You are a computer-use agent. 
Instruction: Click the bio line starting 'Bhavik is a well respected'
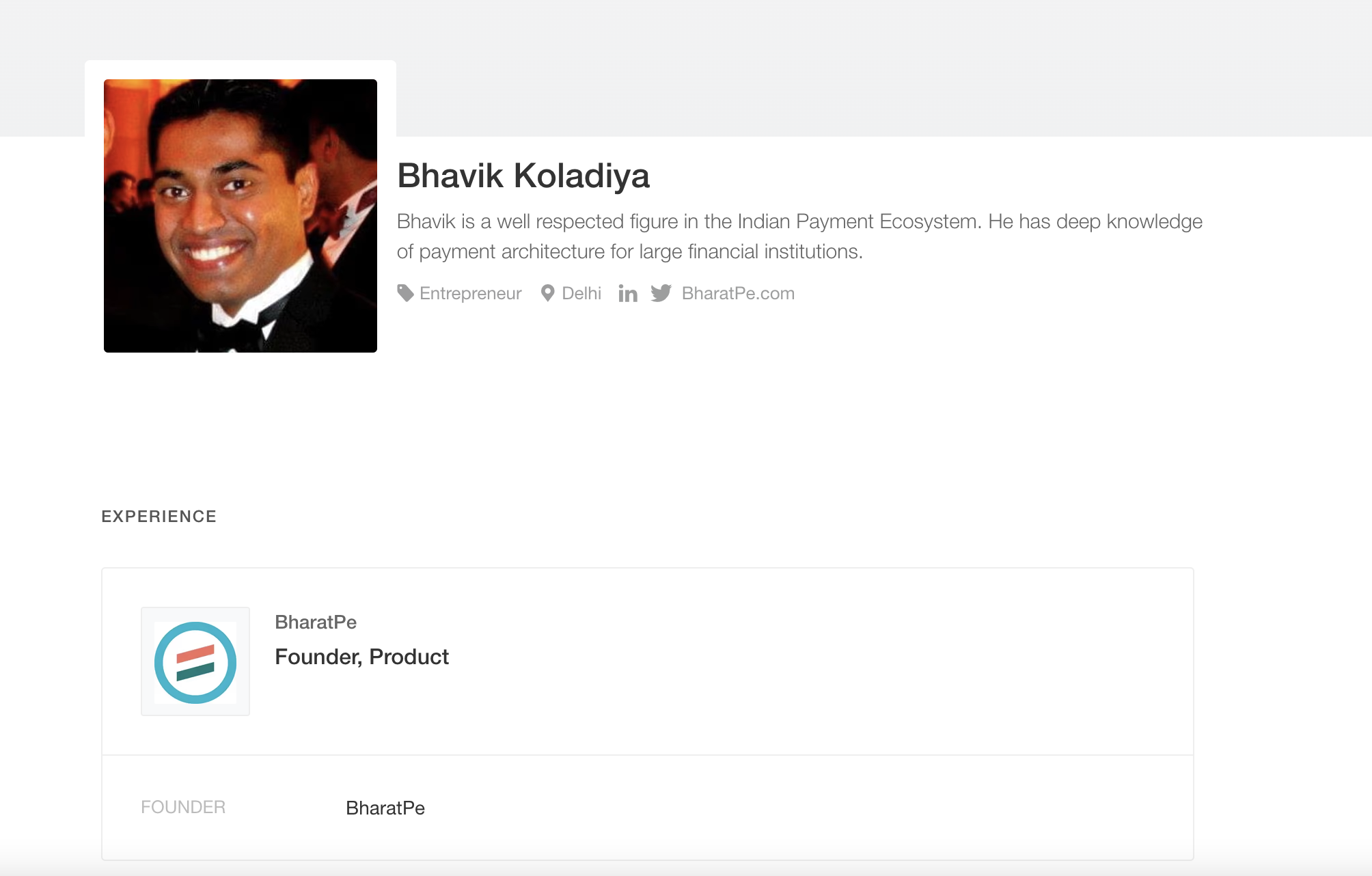pos(799,221)
